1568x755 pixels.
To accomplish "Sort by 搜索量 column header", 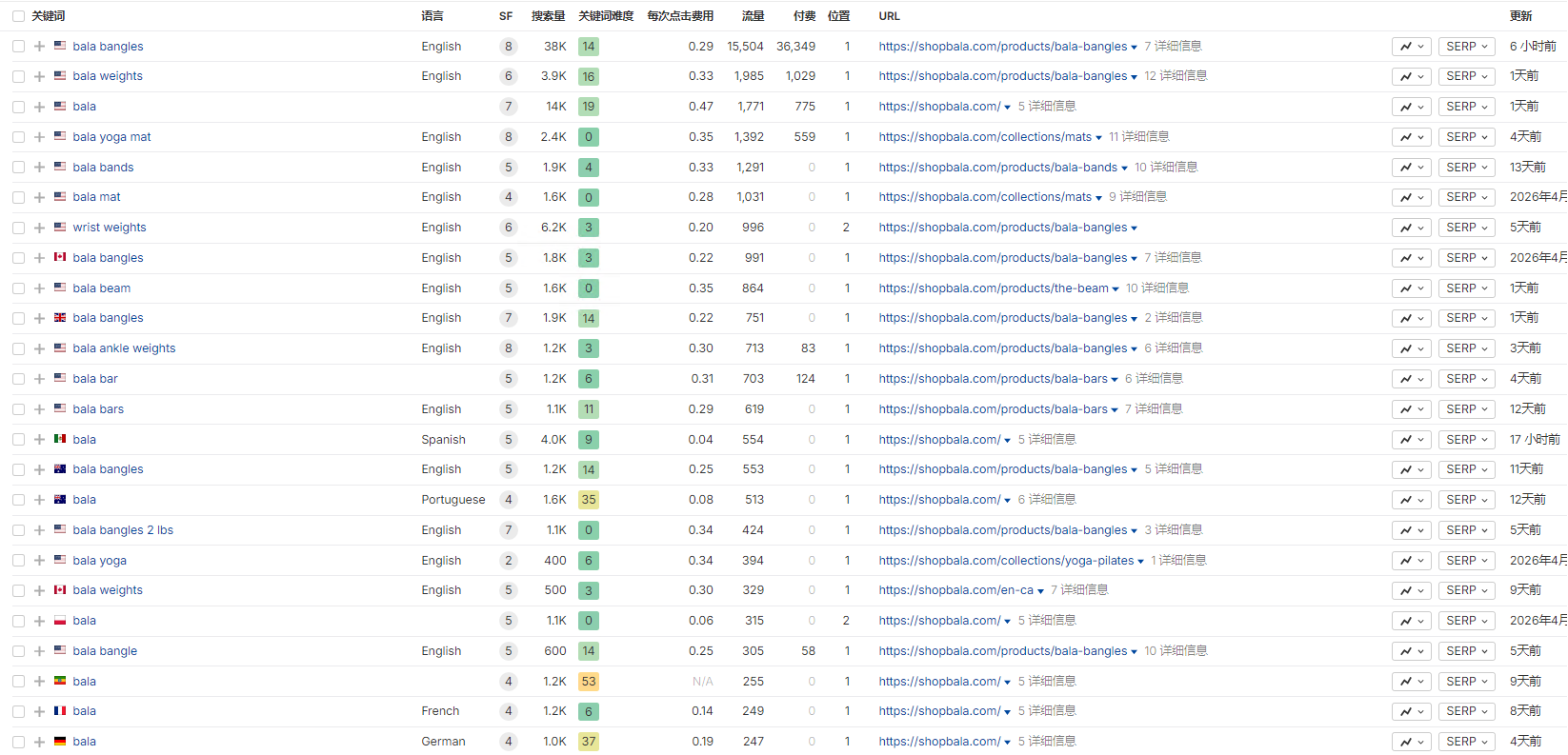I will coord(549,16).
